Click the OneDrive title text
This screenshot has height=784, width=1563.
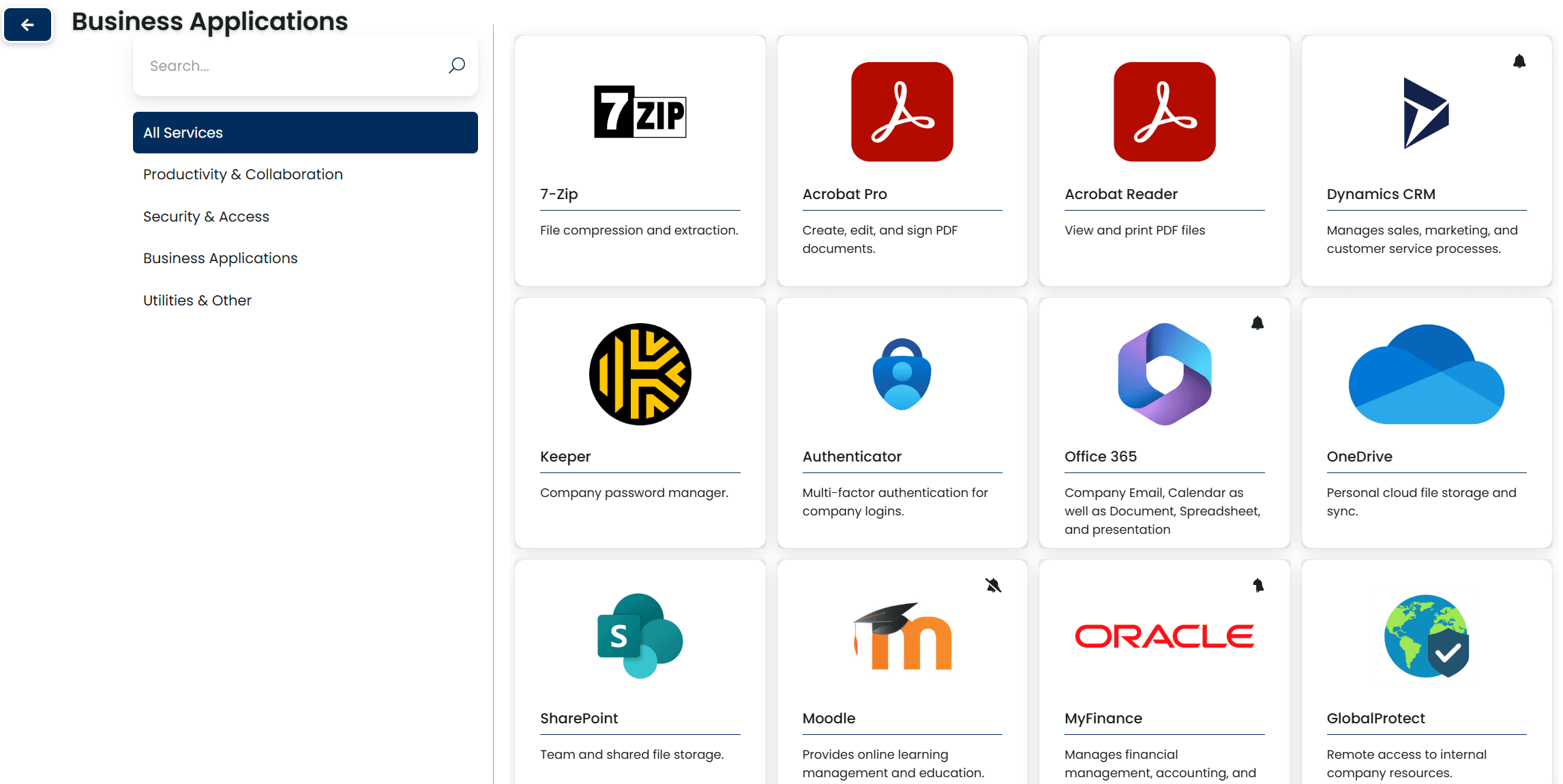pos(1359,457)
